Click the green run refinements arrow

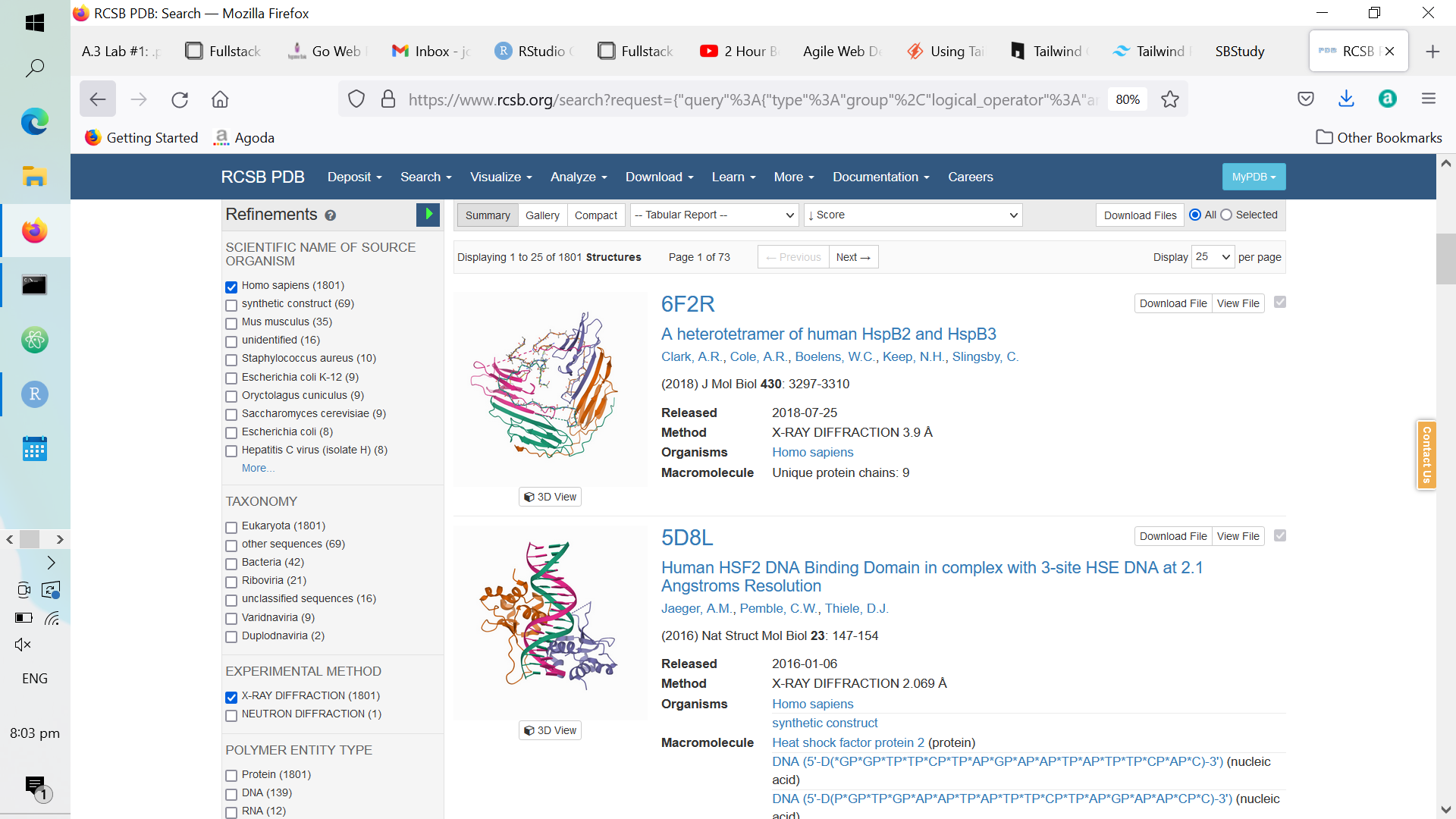[x=428, y=215]
